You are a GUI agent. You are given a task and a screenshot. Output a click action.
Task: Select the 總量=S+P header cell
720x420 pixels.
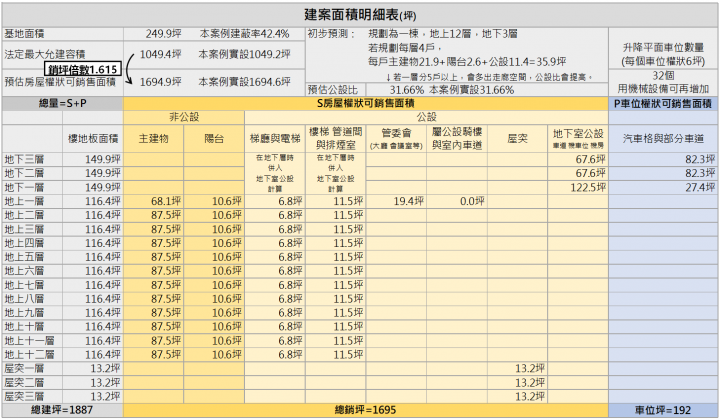(62, 103)
